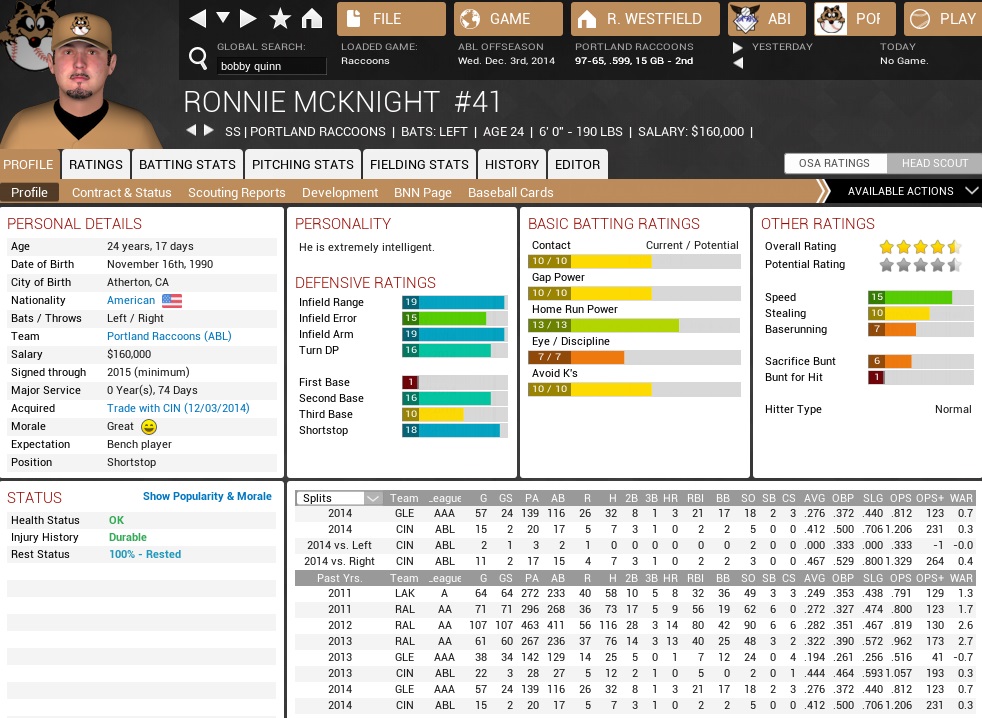The height and width of the screenshot is (718, 982).
Task: Click the global search input field
Action: pyautogui.click(x=272, y=66)
